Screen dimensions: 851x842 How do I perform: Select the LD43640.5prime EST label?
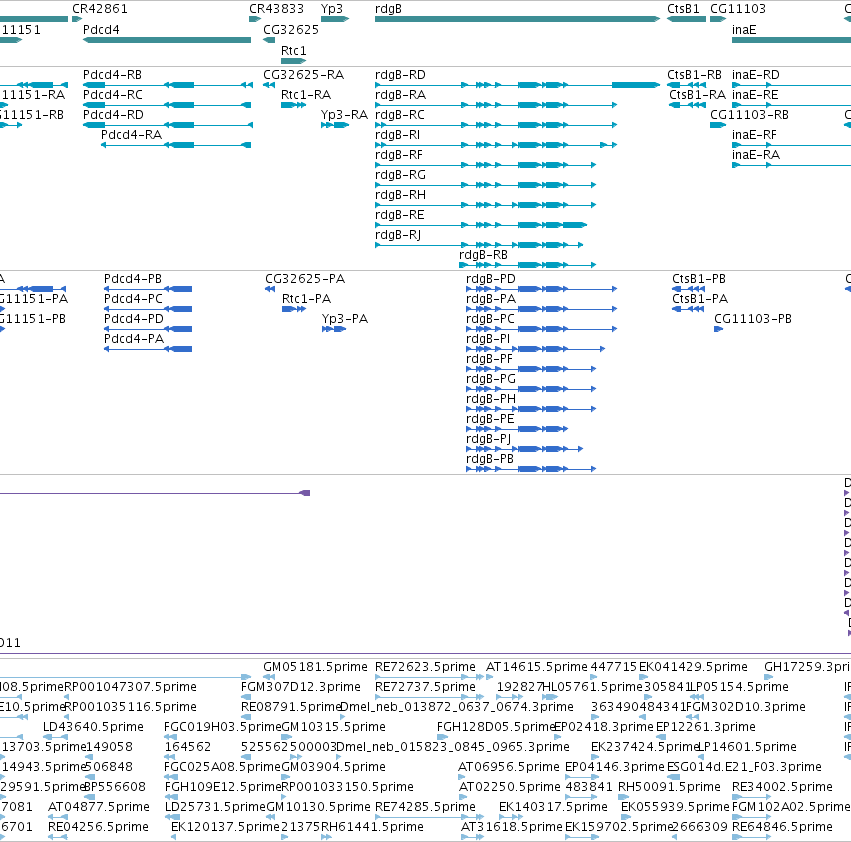[x=93, y=726]
